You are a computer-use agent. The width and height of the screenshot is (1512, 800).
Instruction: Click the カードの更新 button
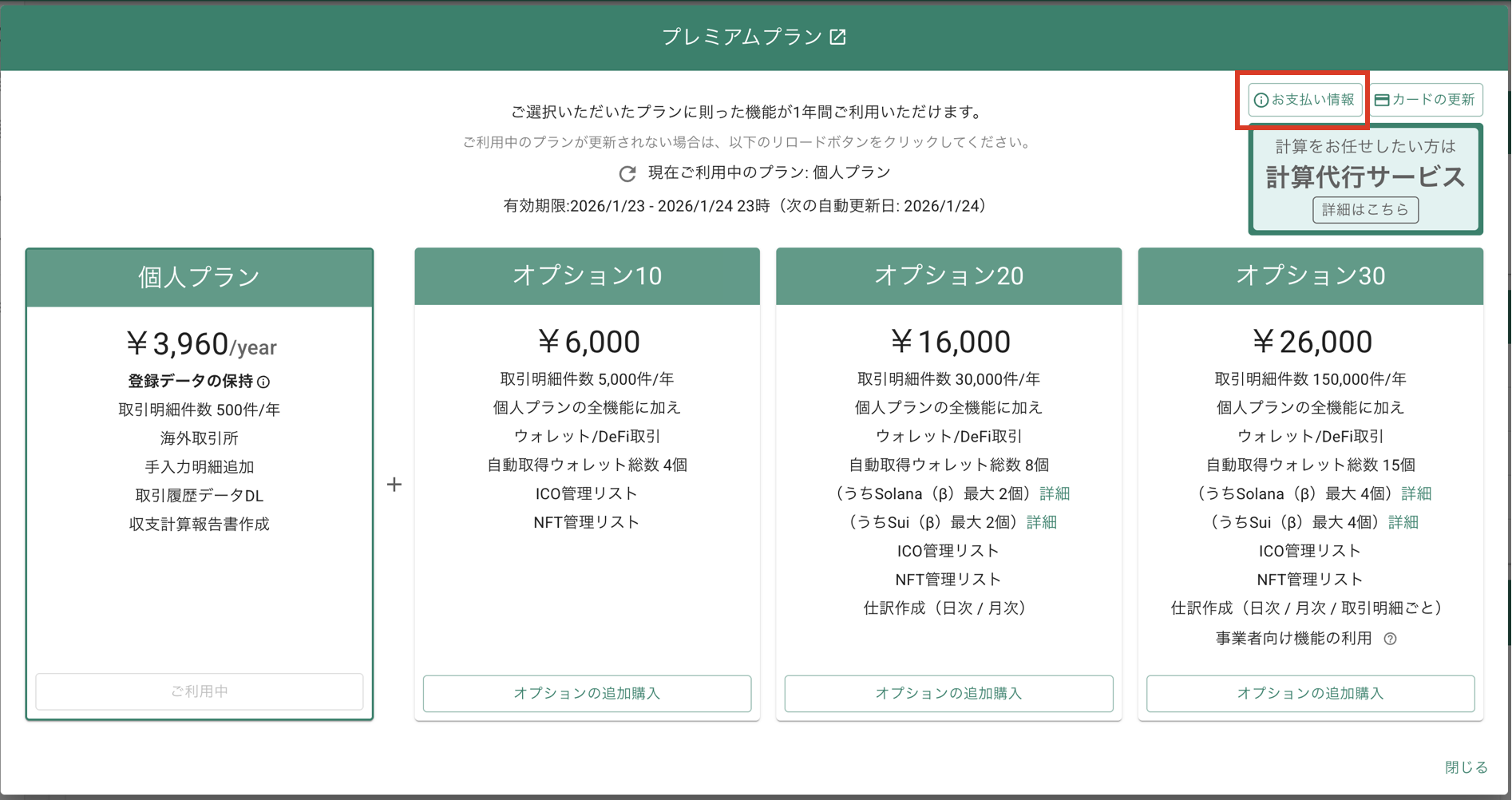(x=1426, y=100)
